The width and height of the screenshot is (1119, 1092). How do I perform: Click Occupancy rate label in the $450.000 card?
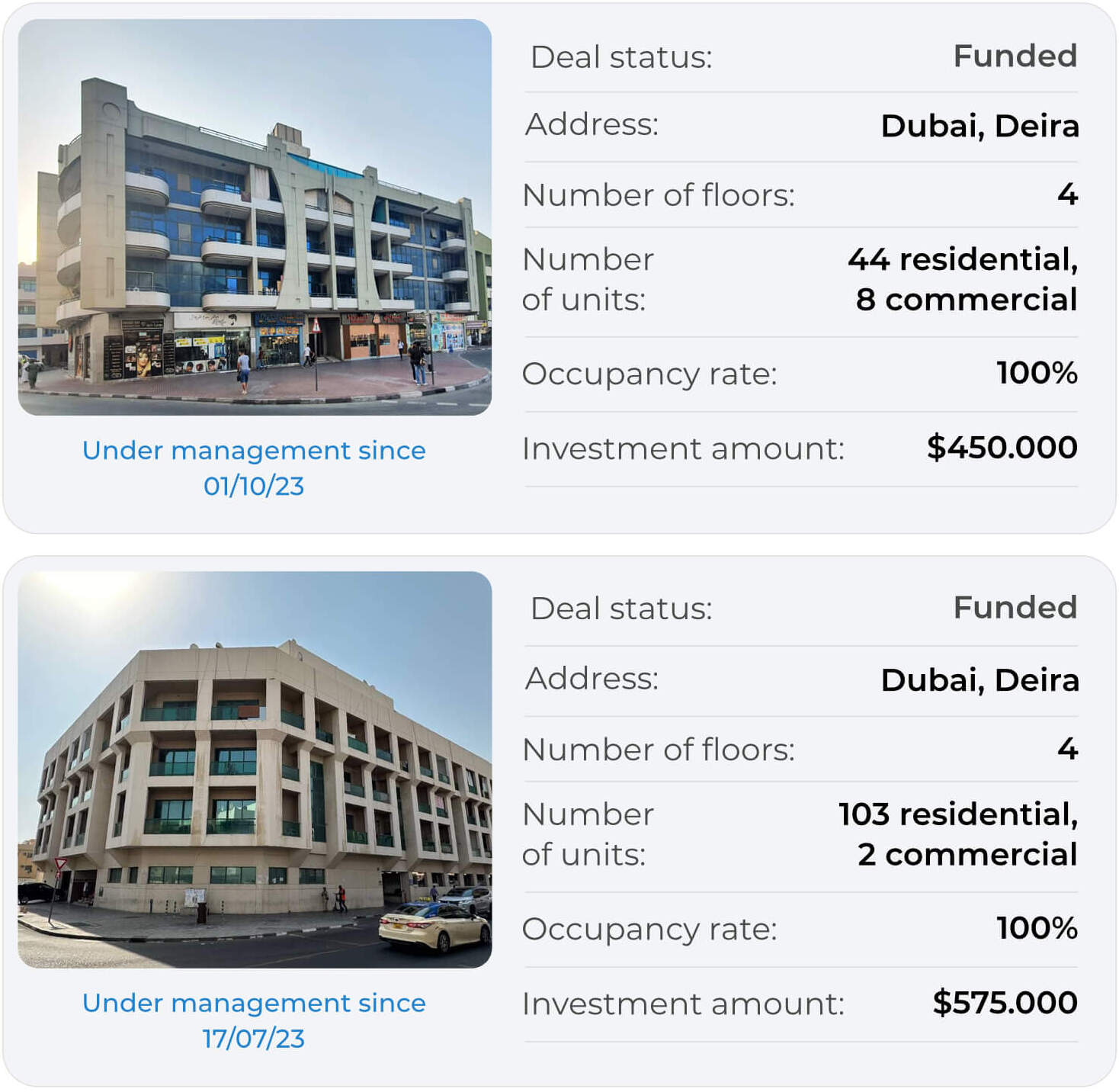coord(649,374)
